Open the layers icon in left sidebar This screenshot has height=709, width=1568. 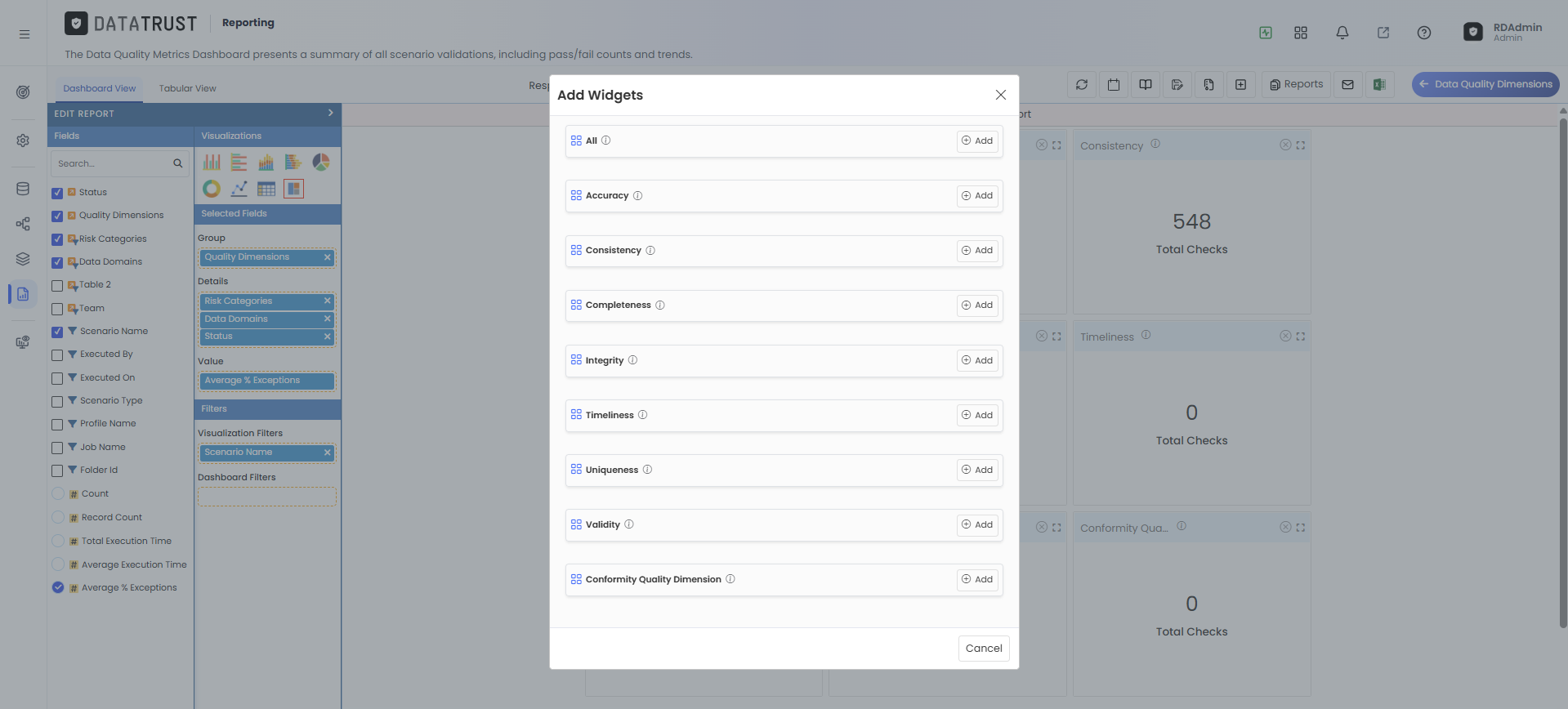23,259
